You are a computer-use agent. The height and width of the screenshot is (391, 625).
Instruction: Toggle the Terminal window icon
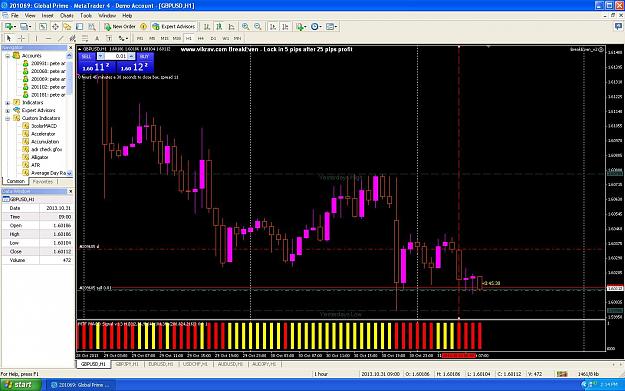point(80,27)
